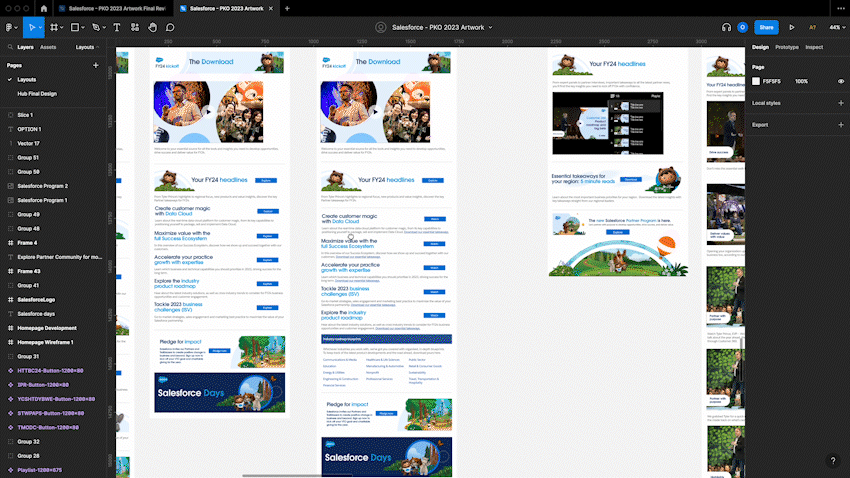The image size is (850, 478).
Task: Open the Figma main menu icon
Action: [9, 27]
